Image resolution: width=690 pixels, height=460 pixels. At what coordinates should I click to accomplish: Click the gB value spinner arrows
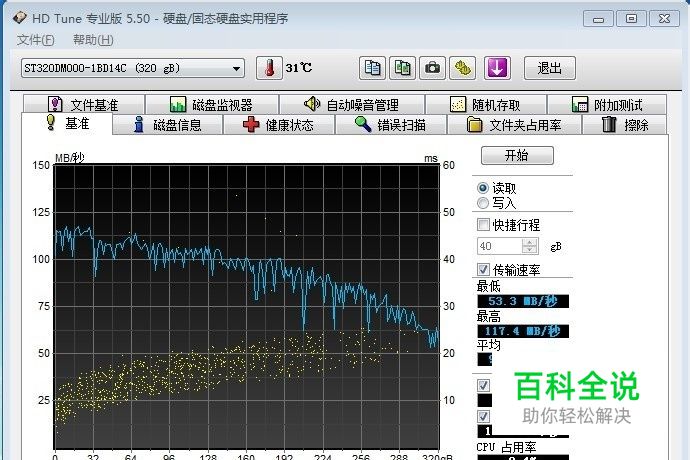pos(530,246)
